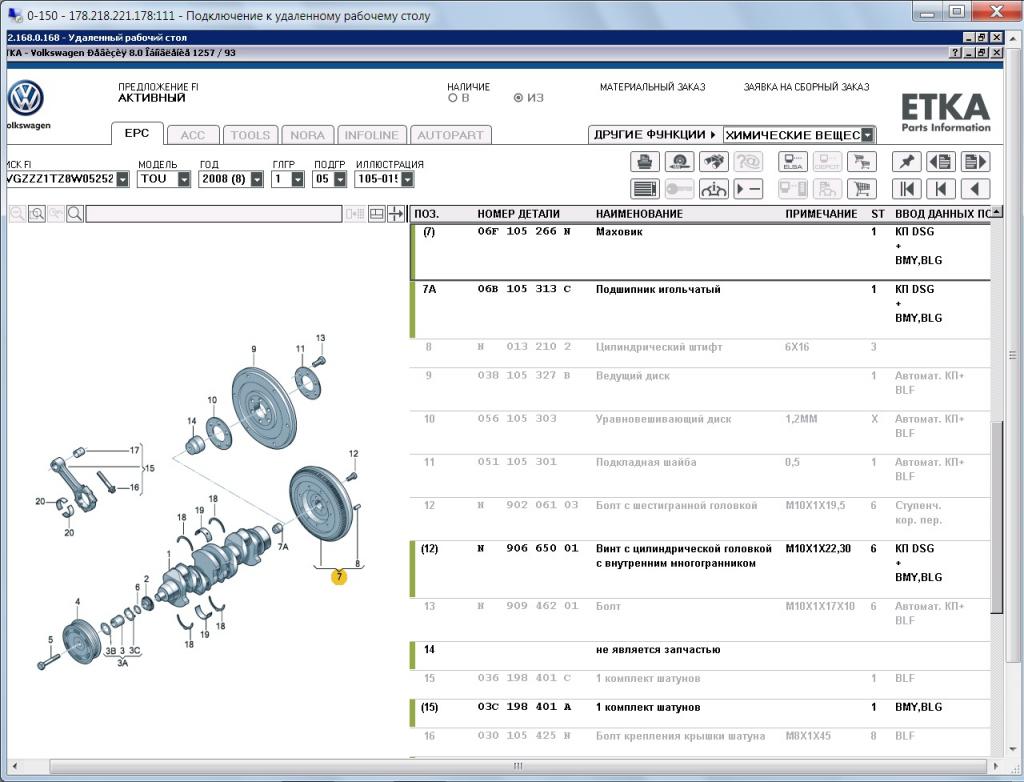Click the bottom horizontal scrollbar thumb

point(518,766)
